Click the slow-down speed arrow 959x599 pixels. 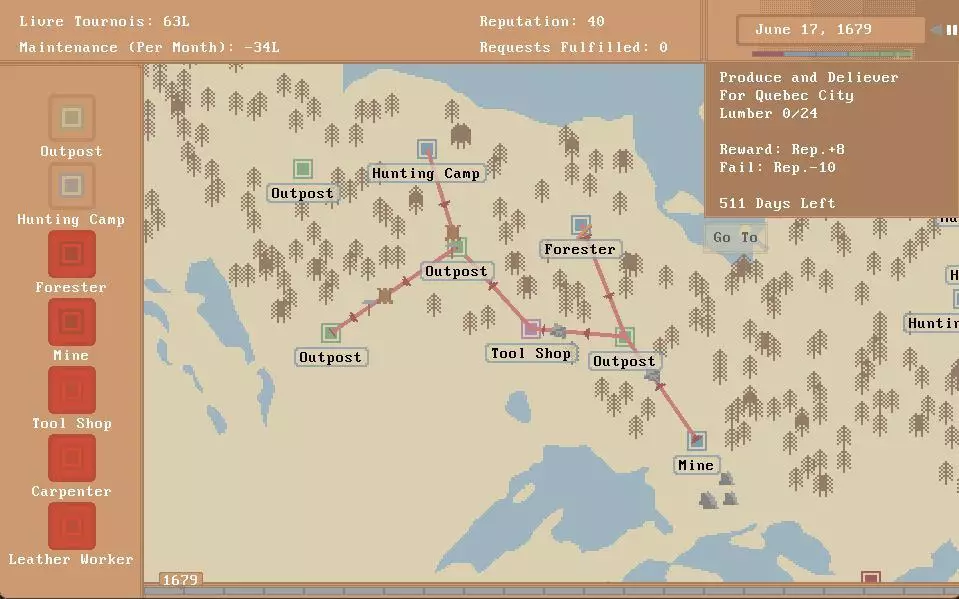click(936, 30)
